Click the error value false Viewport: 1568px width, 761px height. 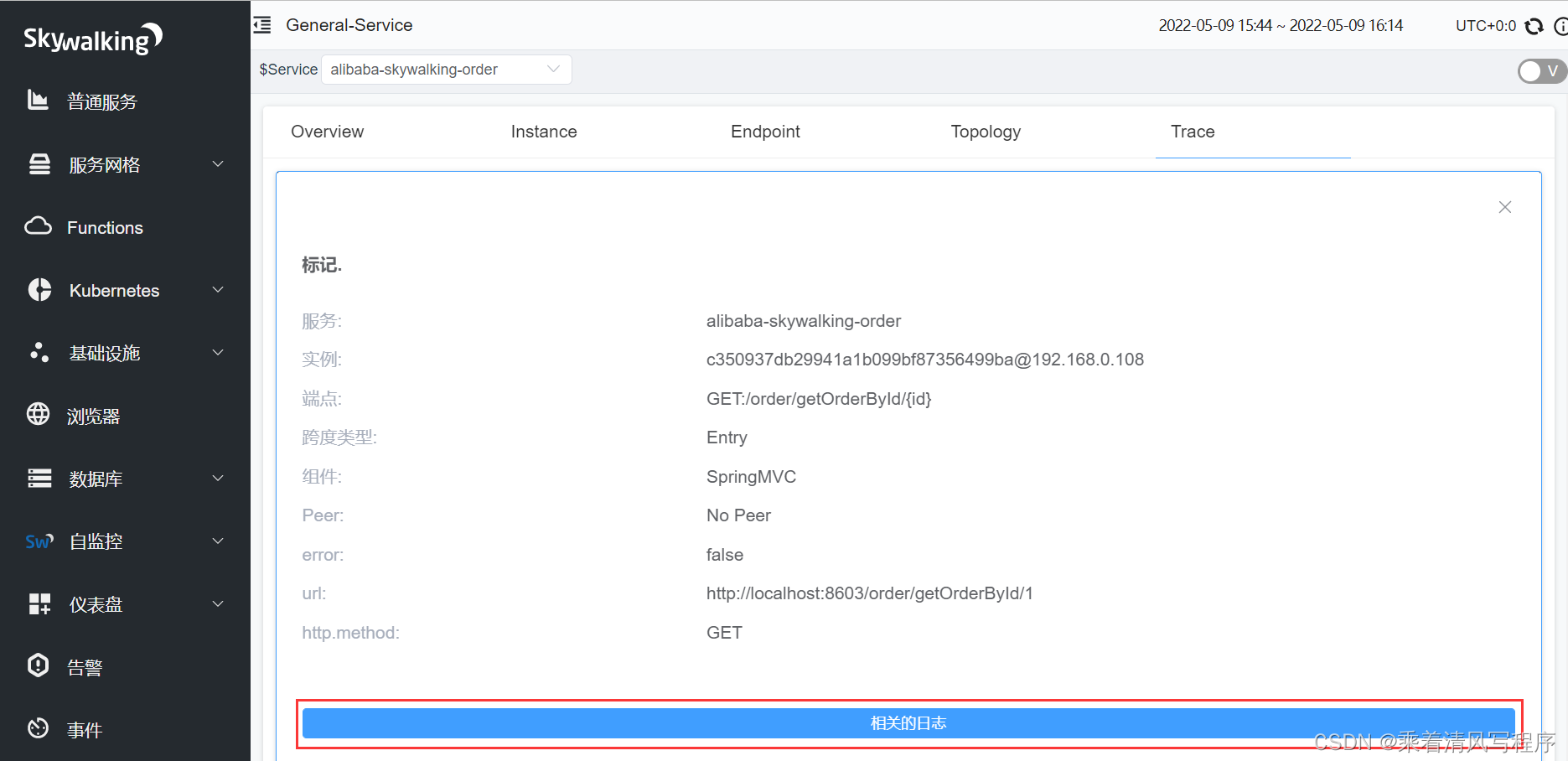click(x=725, y=555)
